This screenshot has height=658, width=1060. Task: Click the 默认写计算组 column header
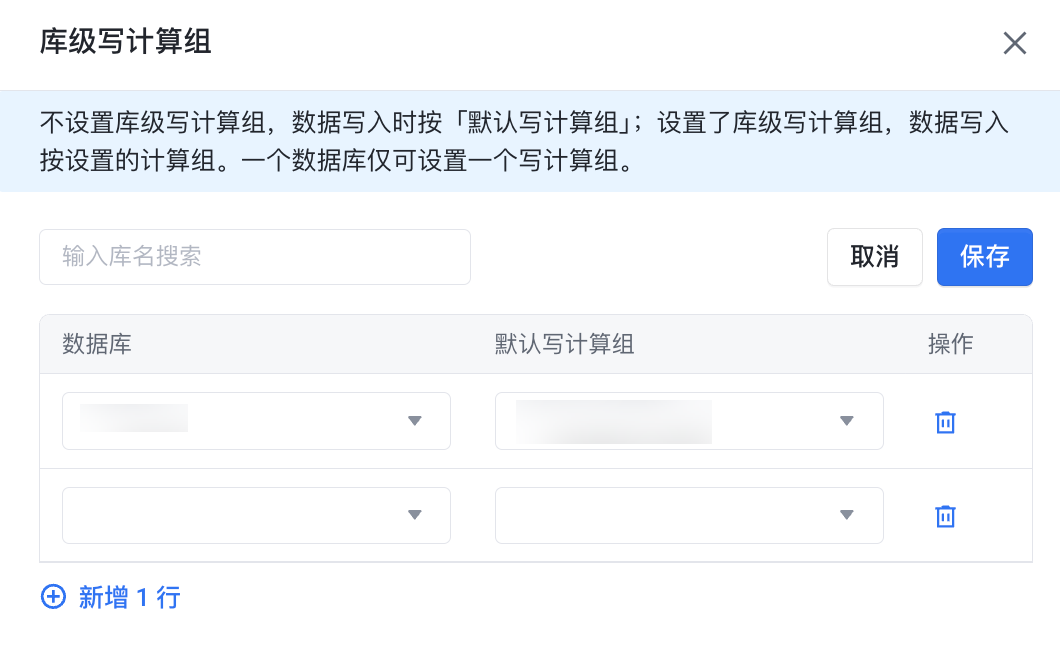(565, 345)
